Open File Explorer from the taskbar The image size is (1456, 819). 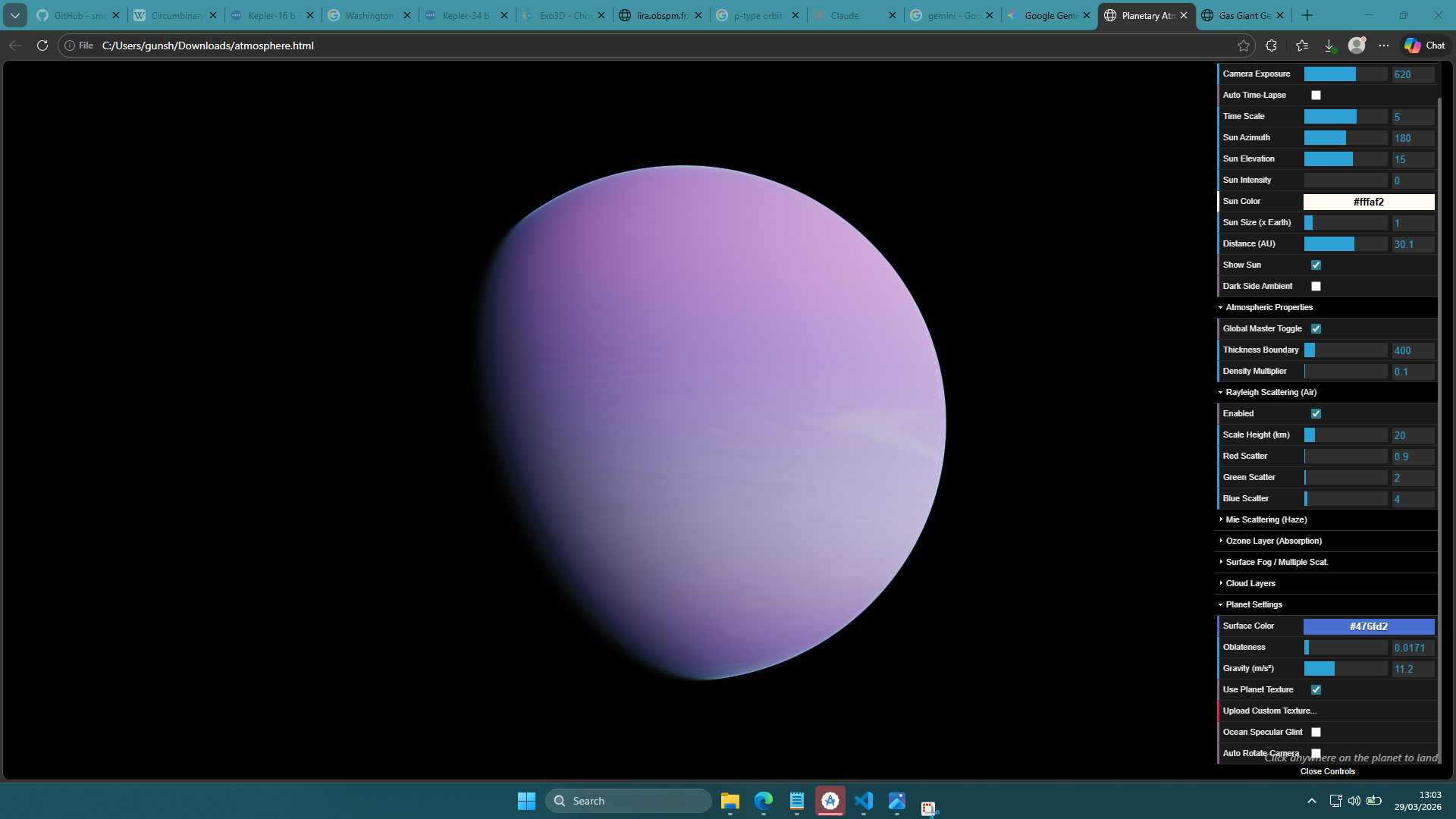(x=730, y=801)
